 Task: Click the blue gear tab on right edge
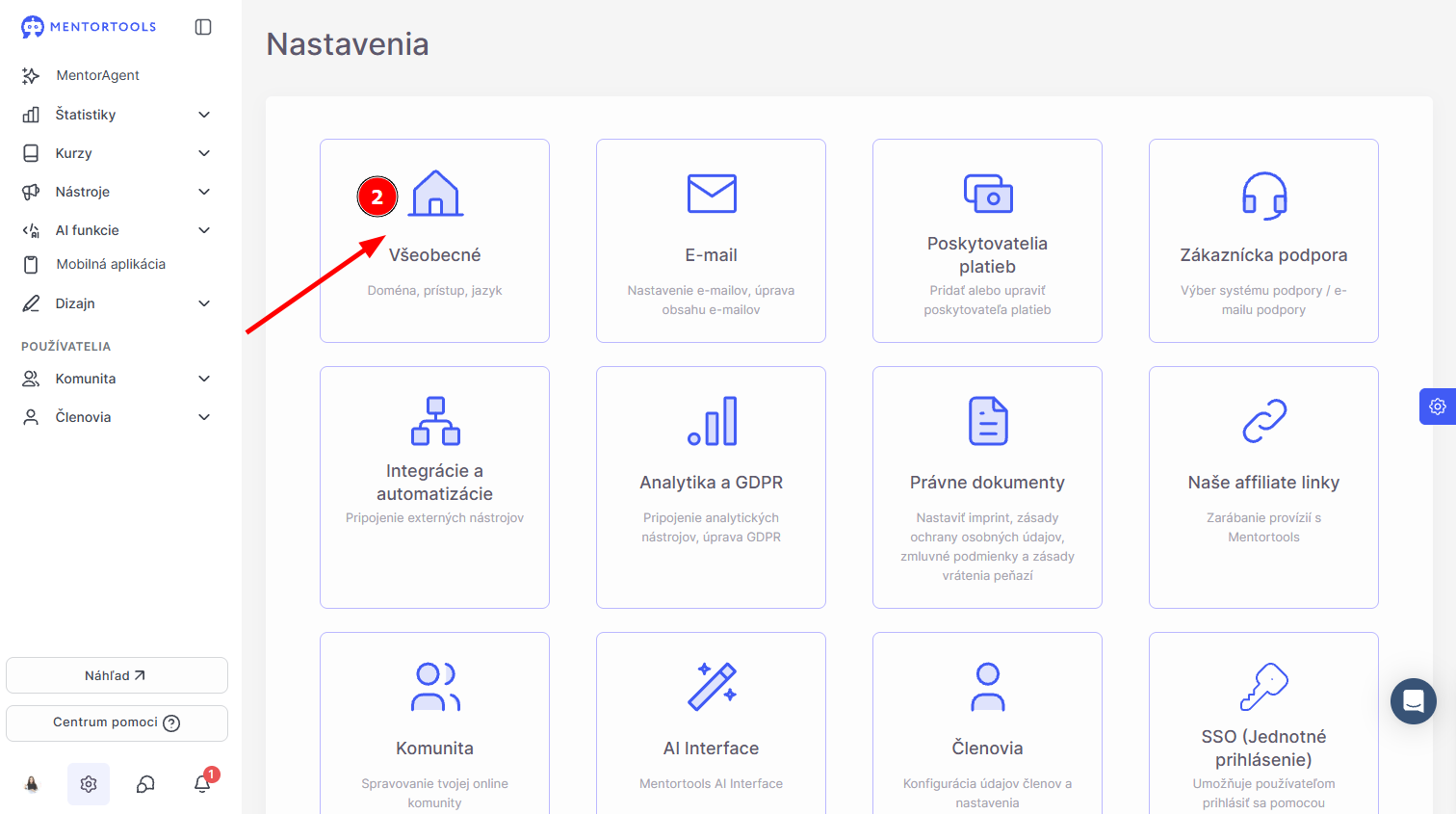click(x=1438, y=407)
